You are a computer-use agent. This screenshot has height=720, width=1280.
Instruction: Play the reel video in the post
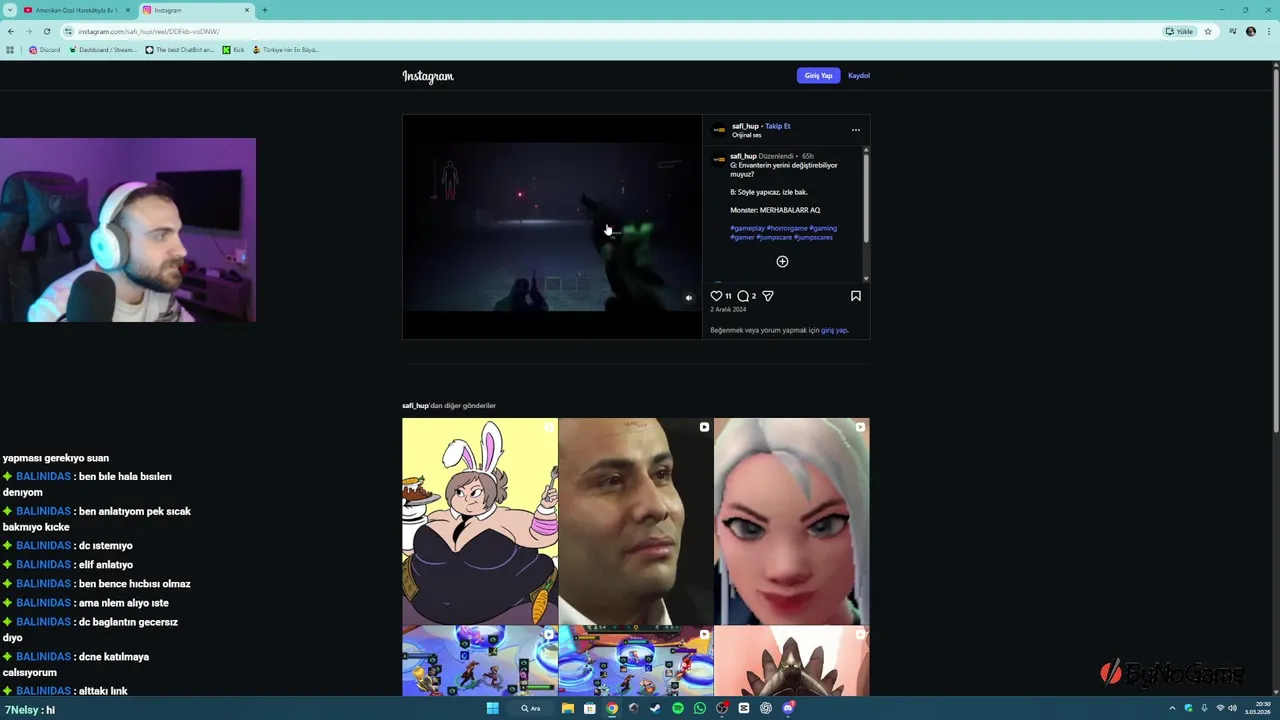tap(552, 227)
